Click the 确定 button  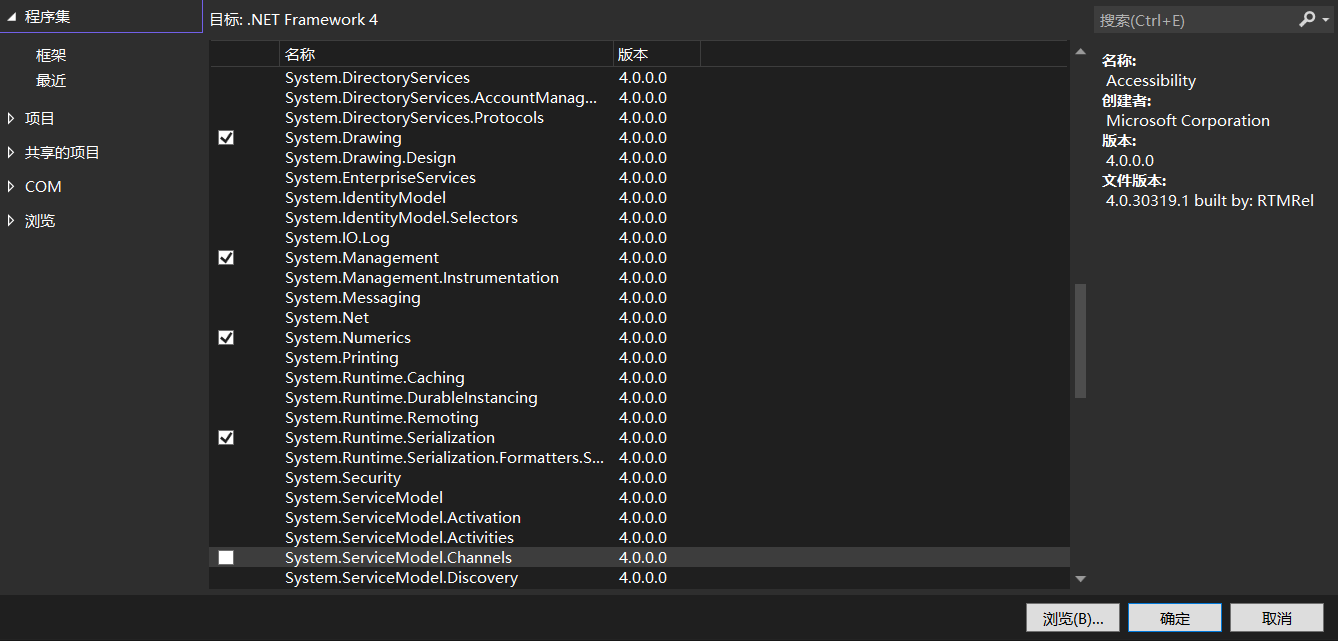[x=1174, y=617]
